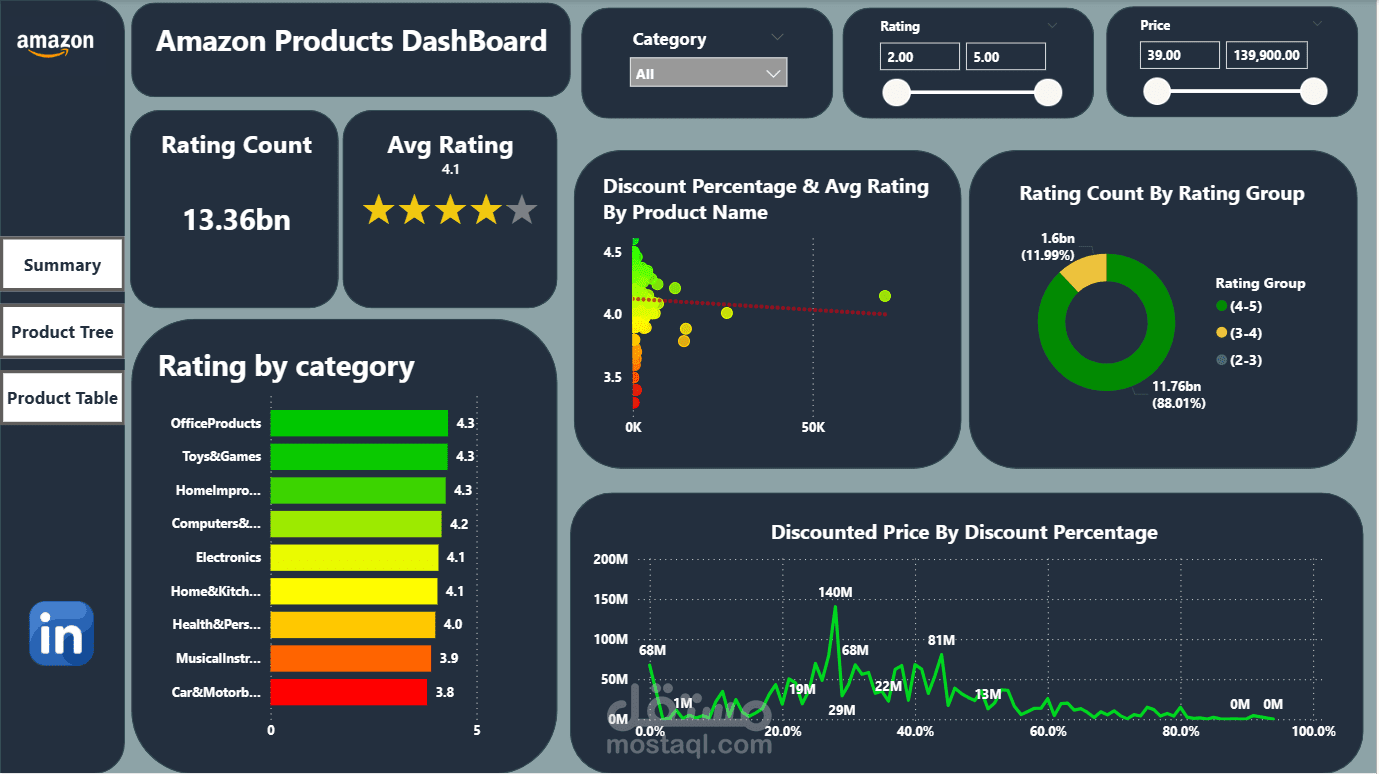Open the Summary page button
This screenshot has width=1379, height=774.
pos(62,265)
